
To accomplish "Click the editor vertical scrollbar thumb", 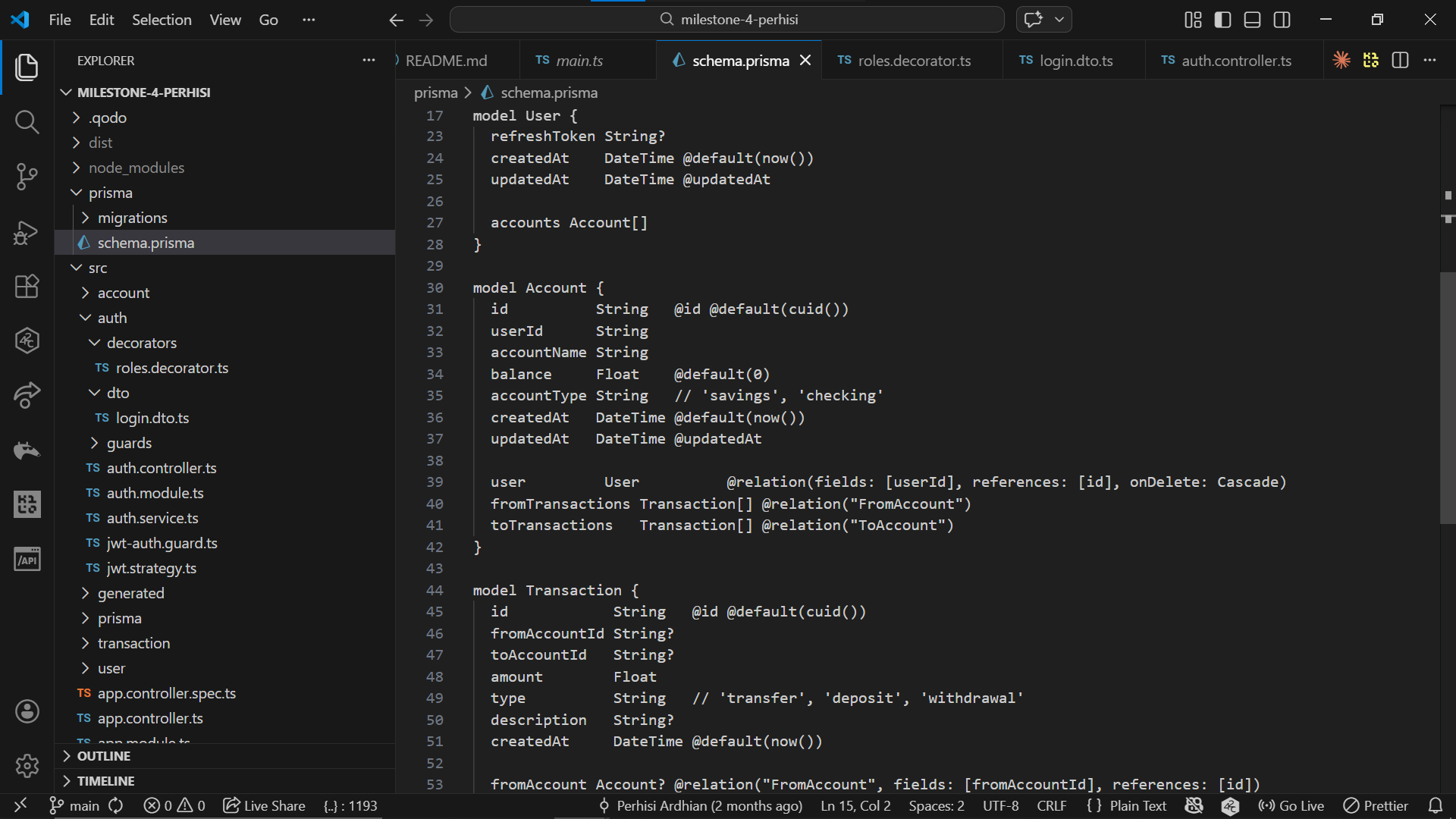I will coord(1447,398).
